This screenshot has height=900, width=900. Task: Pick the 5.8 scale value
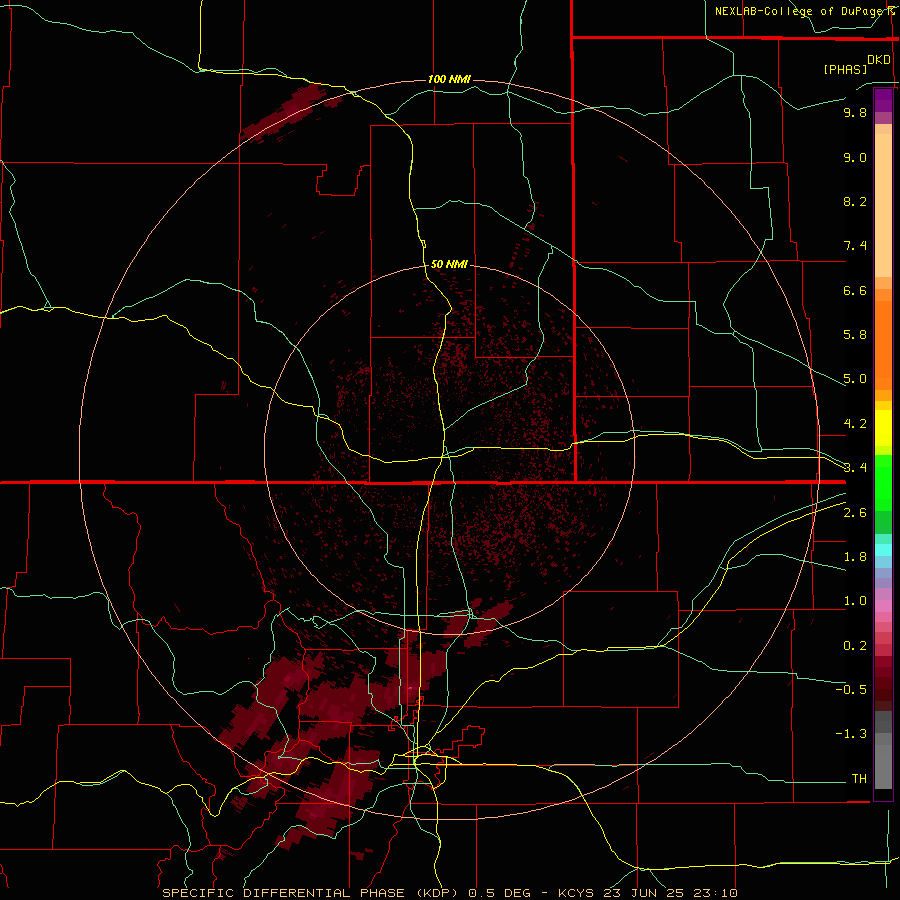coord(855,335)
